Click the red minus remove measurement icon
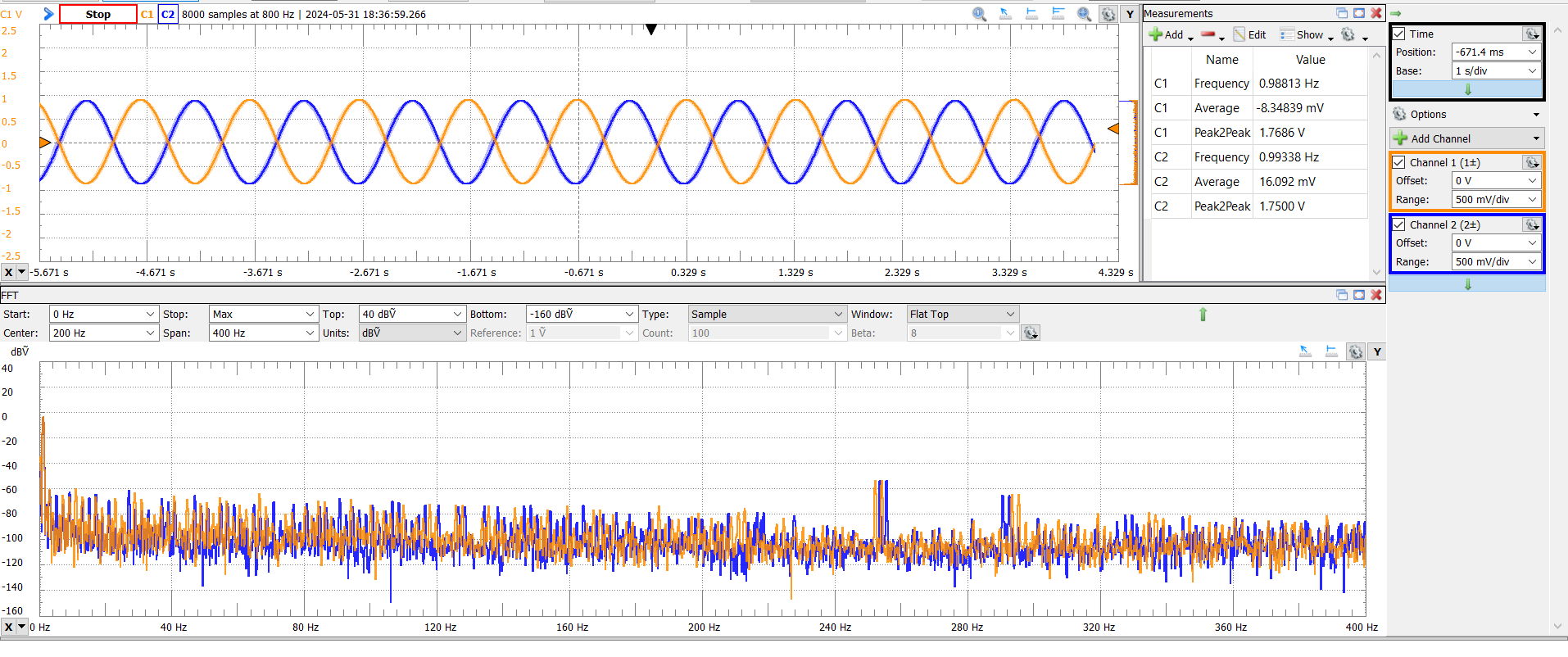This screenshot has width=1568, height=657. [x=1208, y=34]
